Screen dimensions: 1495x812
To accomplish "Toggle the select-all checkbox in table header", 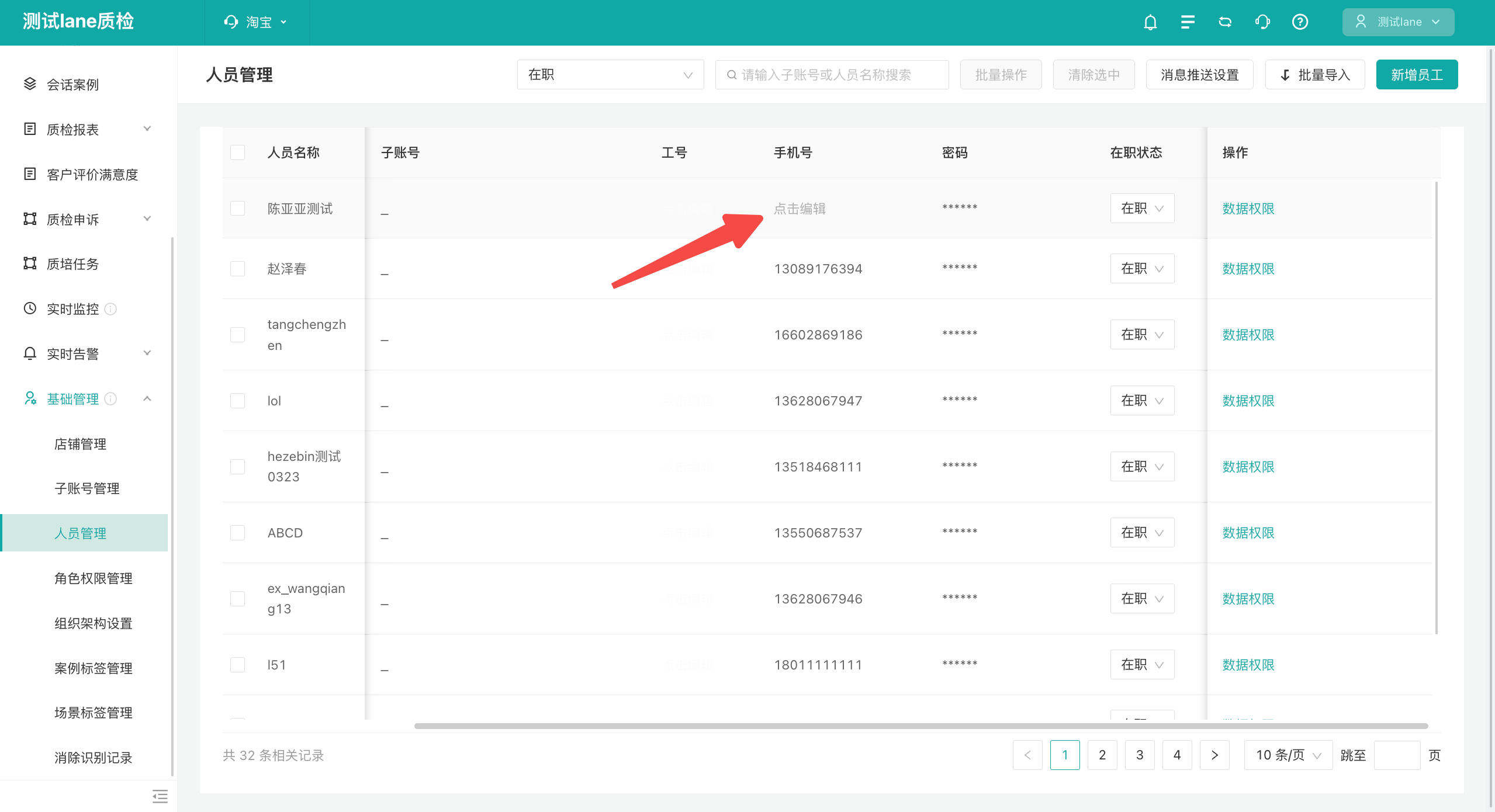I will [x=237, y=152].
